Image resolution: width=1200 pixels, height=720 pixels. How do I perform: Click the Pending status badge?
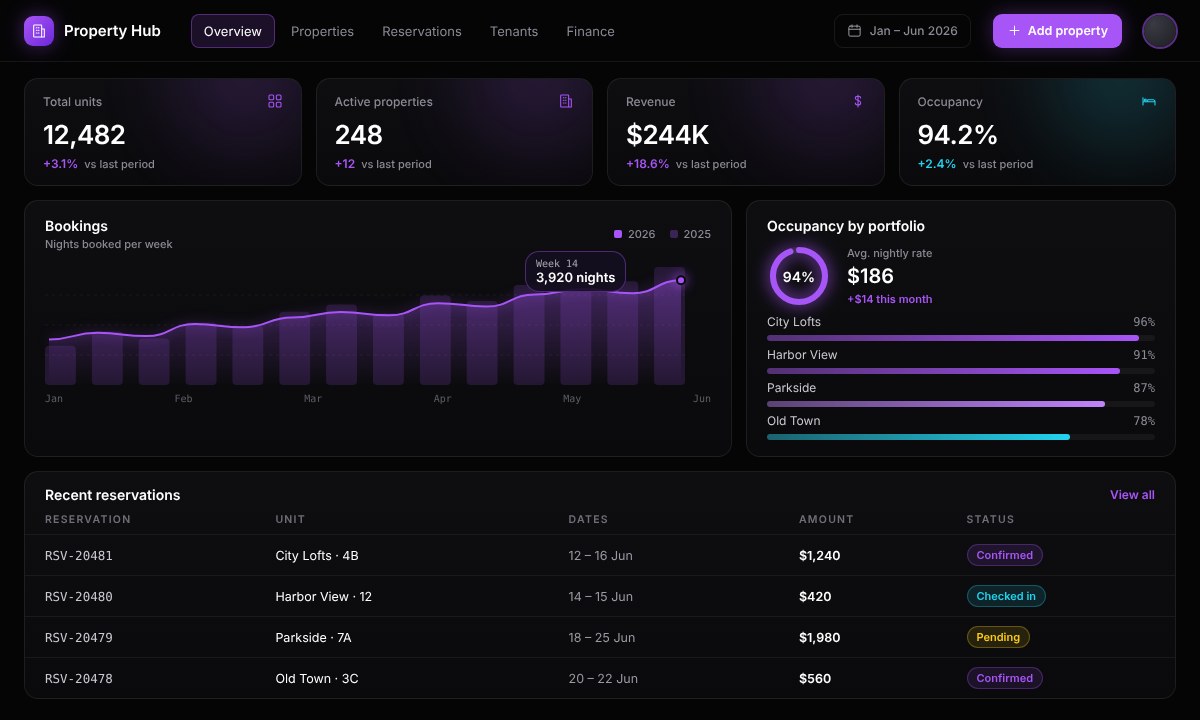coord(998,637)
